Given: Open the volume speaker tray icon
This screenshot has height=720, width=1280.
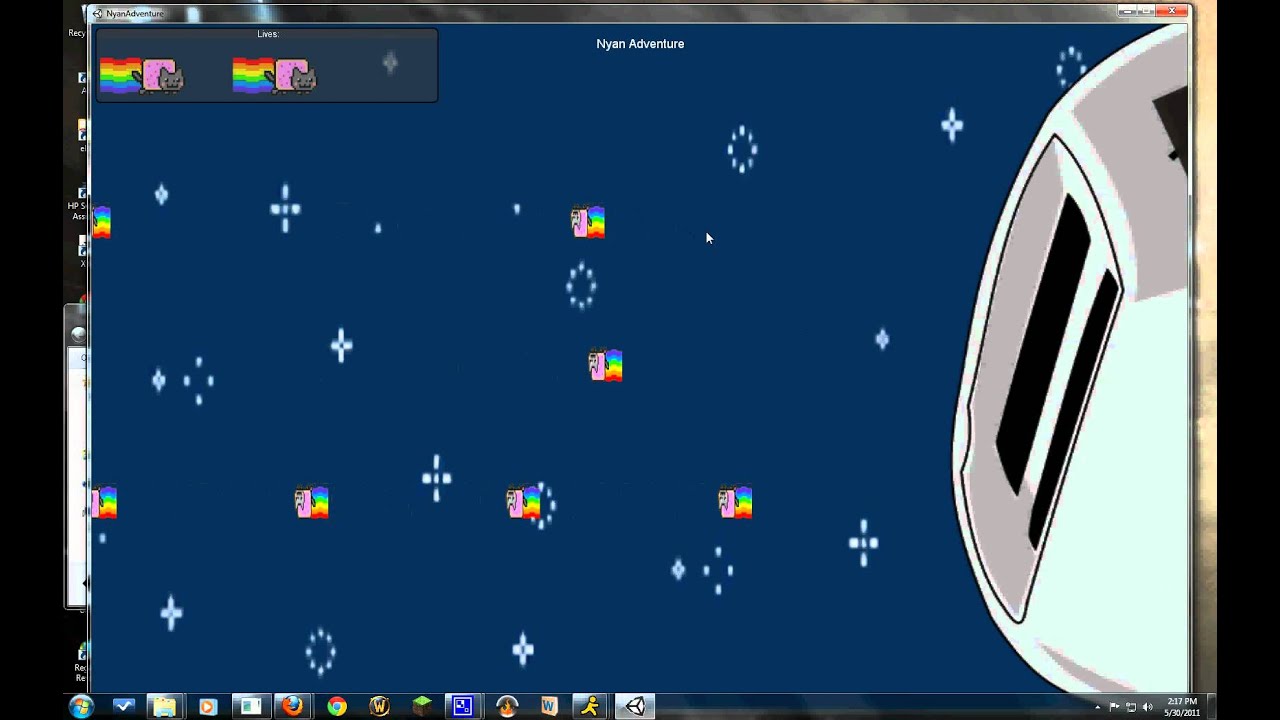Looking at the screenshot, I should click(1147, 707).
